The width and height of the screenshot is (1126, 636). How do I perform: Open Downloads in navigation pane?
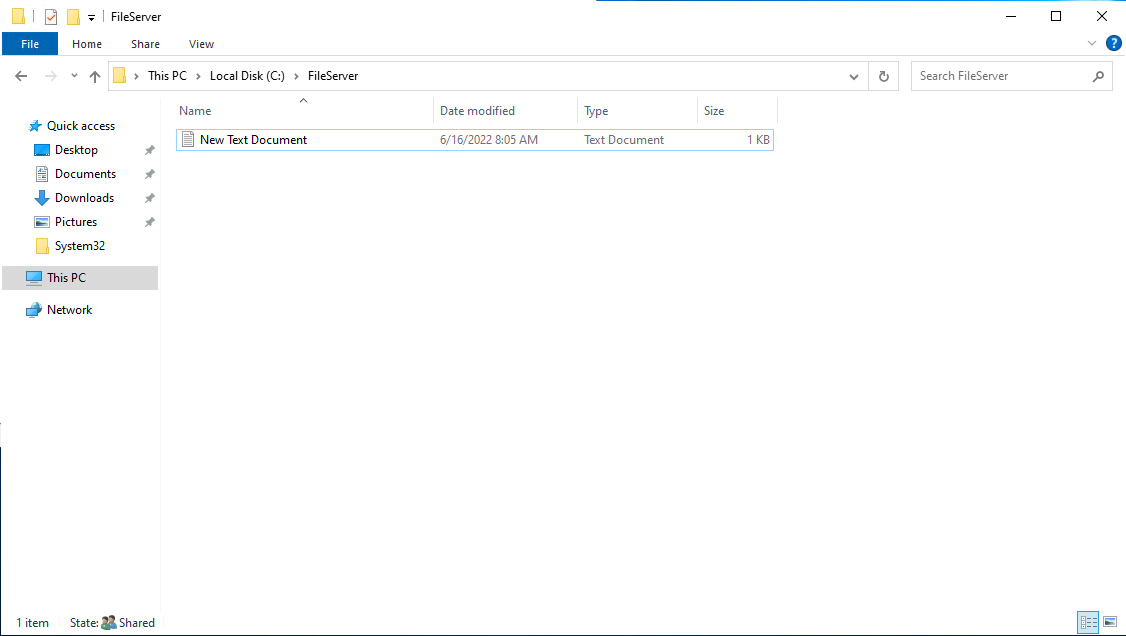click(x=84, y=198)
